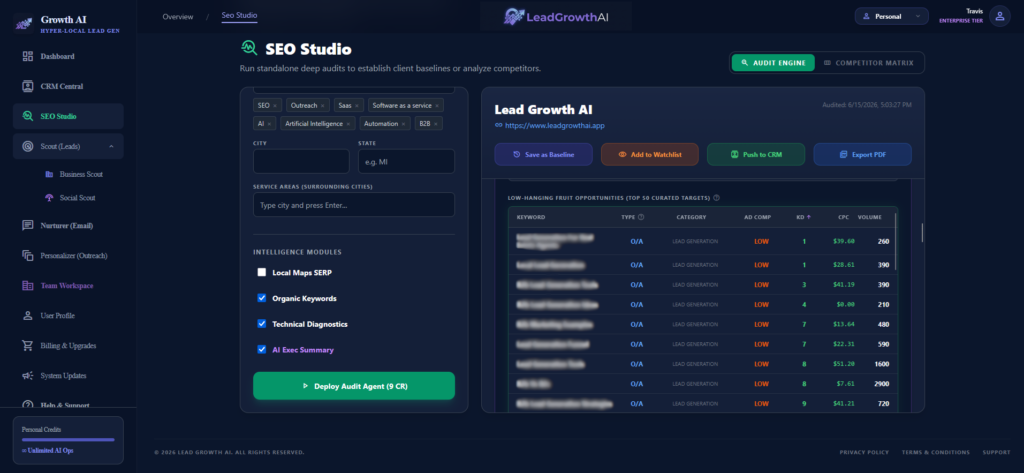Click the 2900 volume value

coord(881,384)
